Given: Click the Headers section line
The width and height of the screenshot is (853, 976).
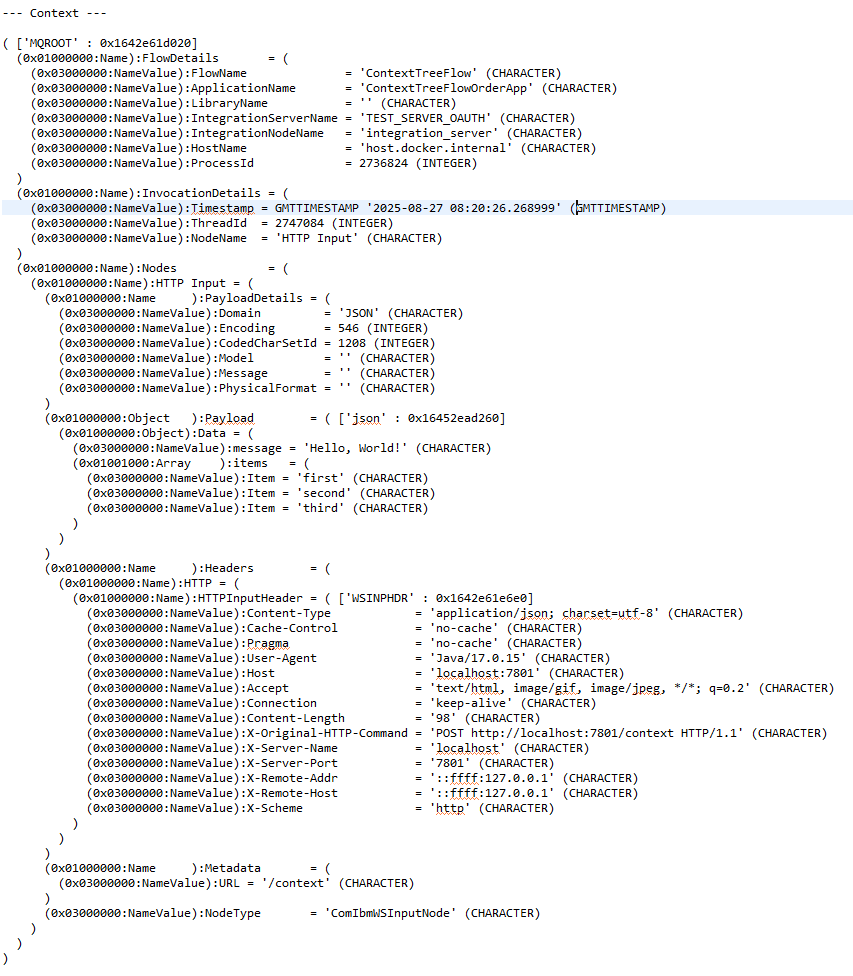Looking at the screenshot, I should click(x=187, y=568).
